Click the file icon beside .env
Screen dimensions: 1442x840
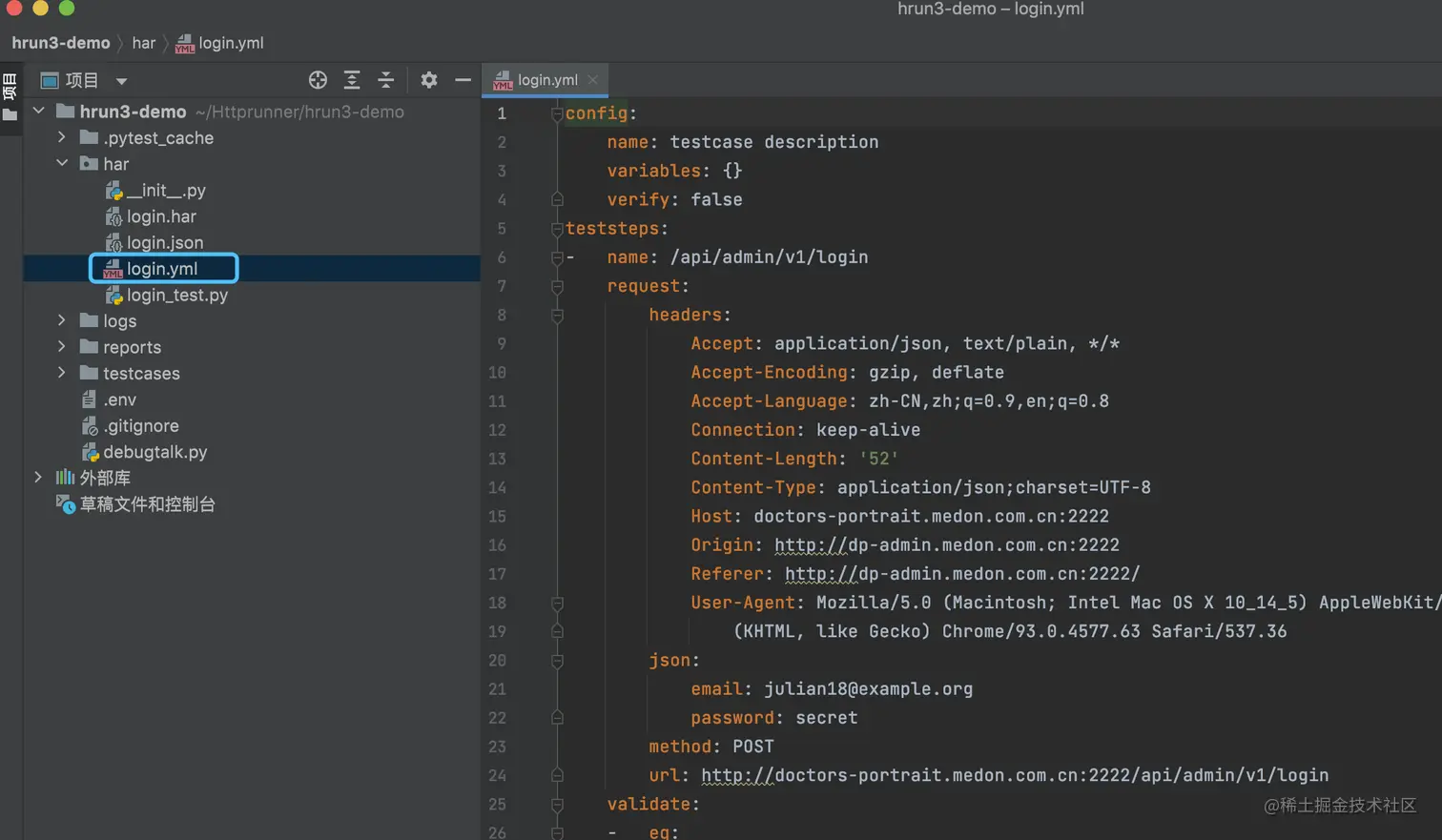(89, 400)
